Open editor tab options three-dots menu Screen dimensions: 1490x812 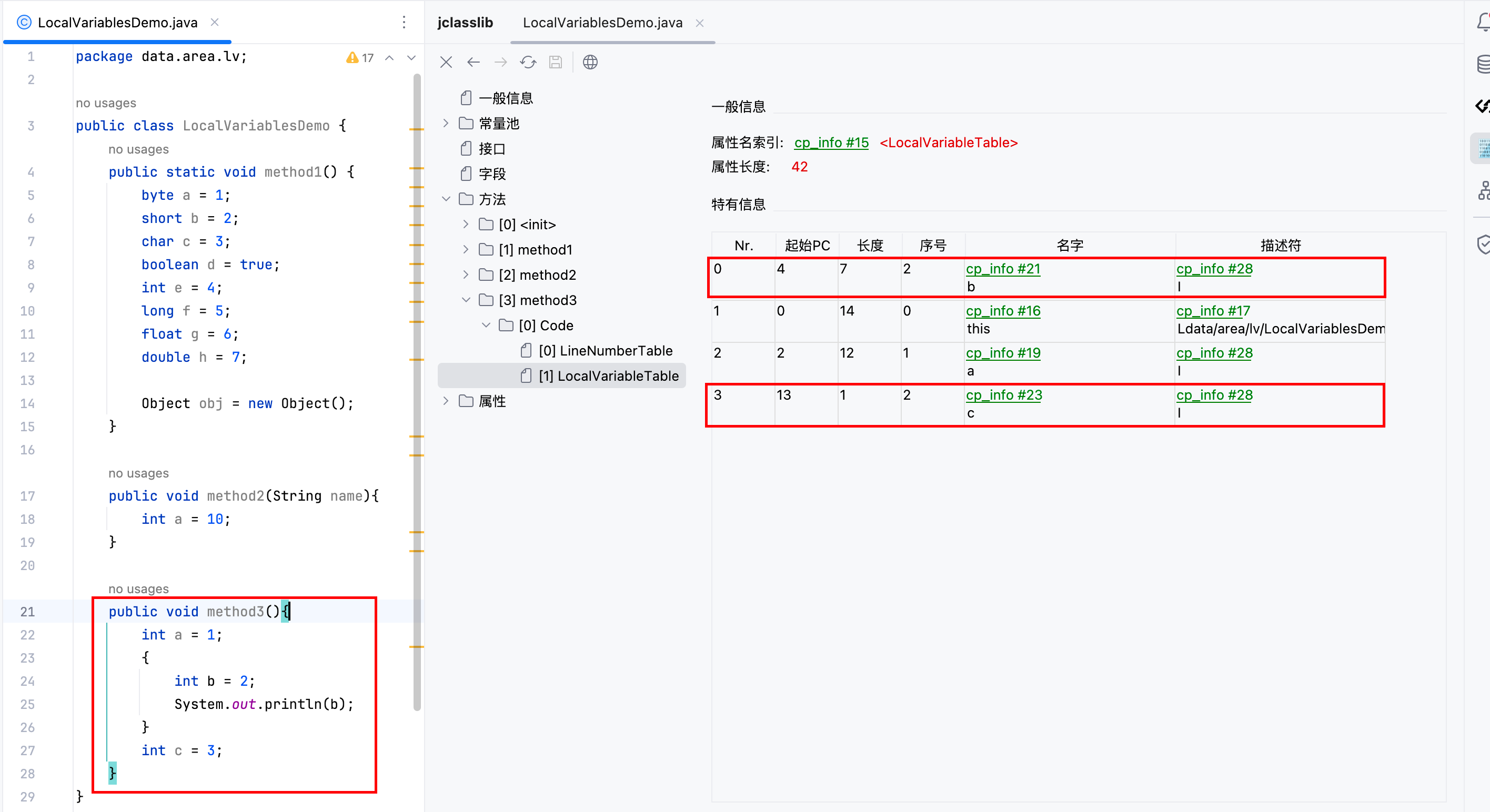click(x=404, y=22)
